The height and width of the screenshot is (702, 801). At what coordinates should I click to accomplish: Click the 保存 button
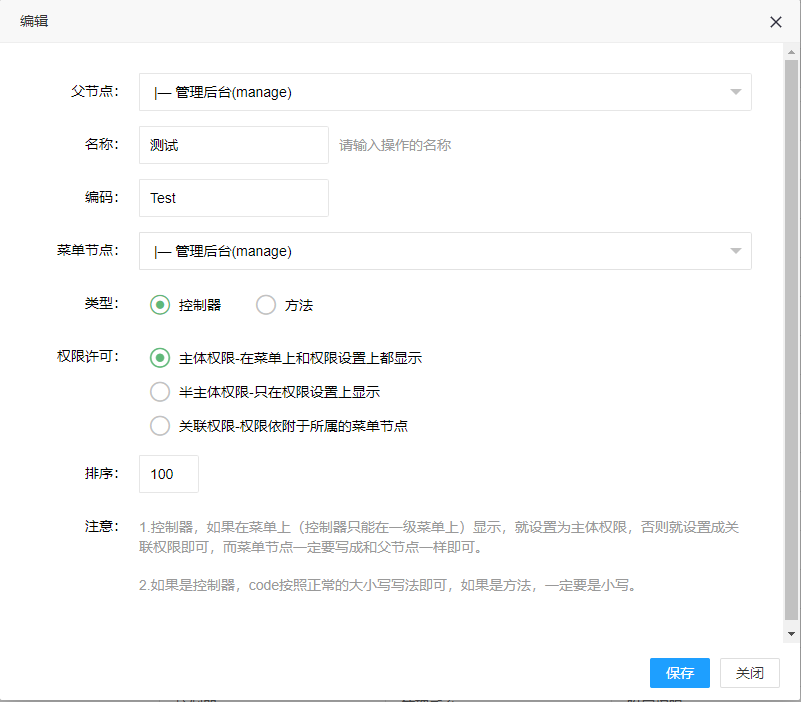click(679, 673)
